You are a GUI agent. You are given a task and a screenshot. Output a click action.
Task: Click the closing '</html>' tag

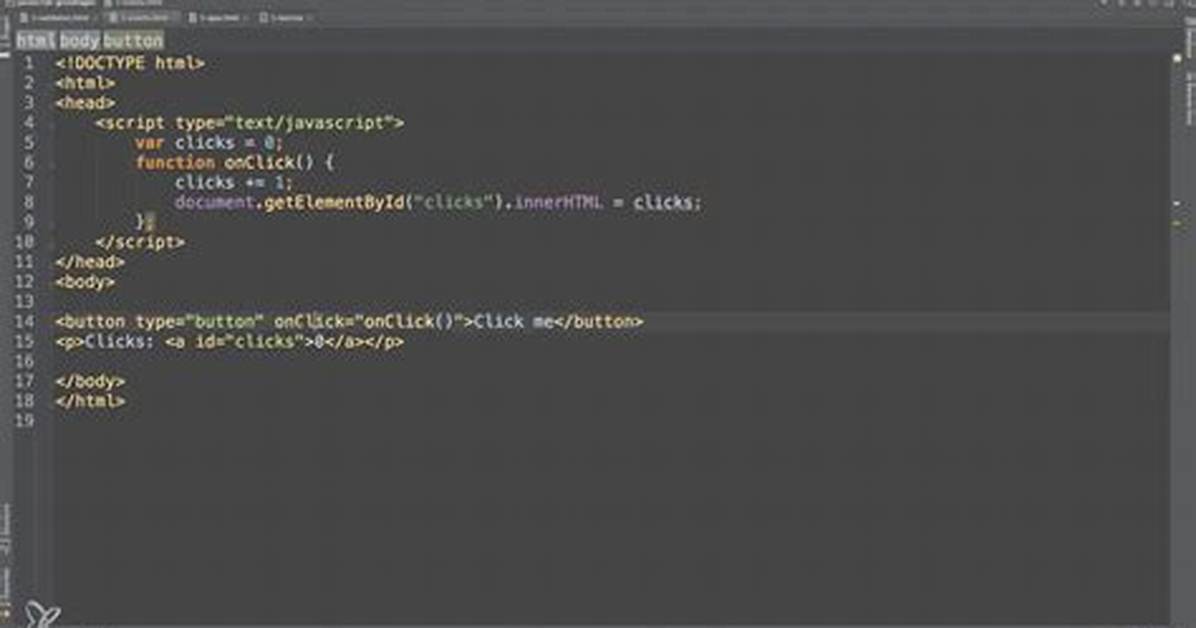(x=90, y=400)
